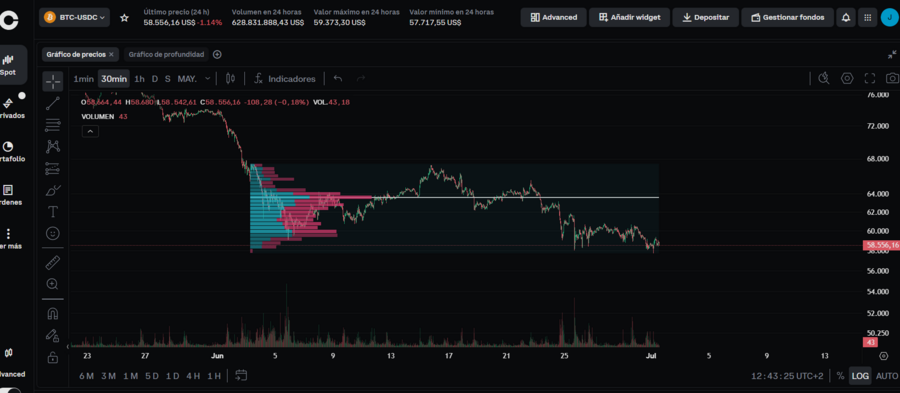
Task: Click the Depositar button
Action: pos(705,17)
